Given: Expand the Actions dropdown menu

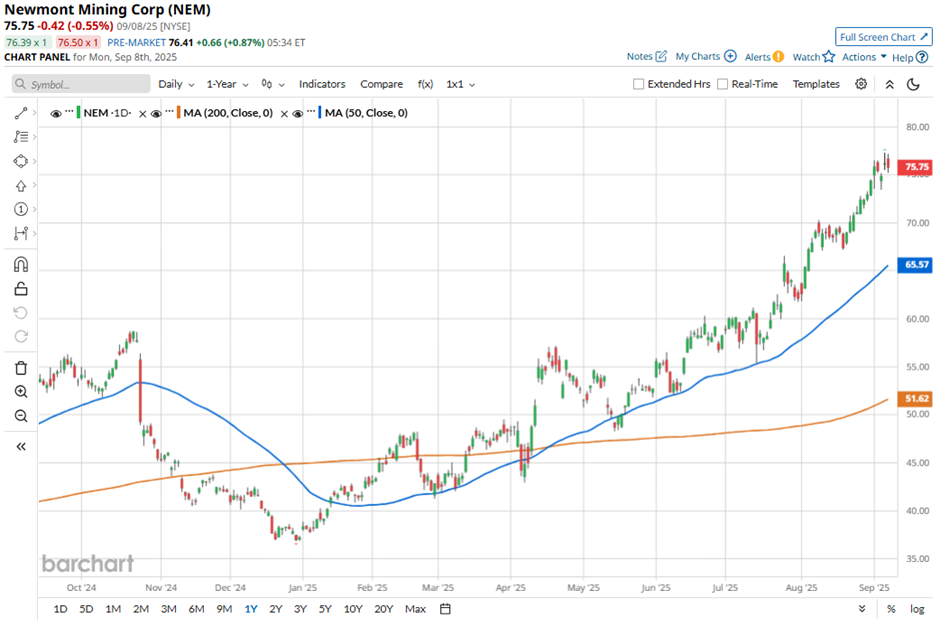Looking at the screenshot, I should coord(864,57).
